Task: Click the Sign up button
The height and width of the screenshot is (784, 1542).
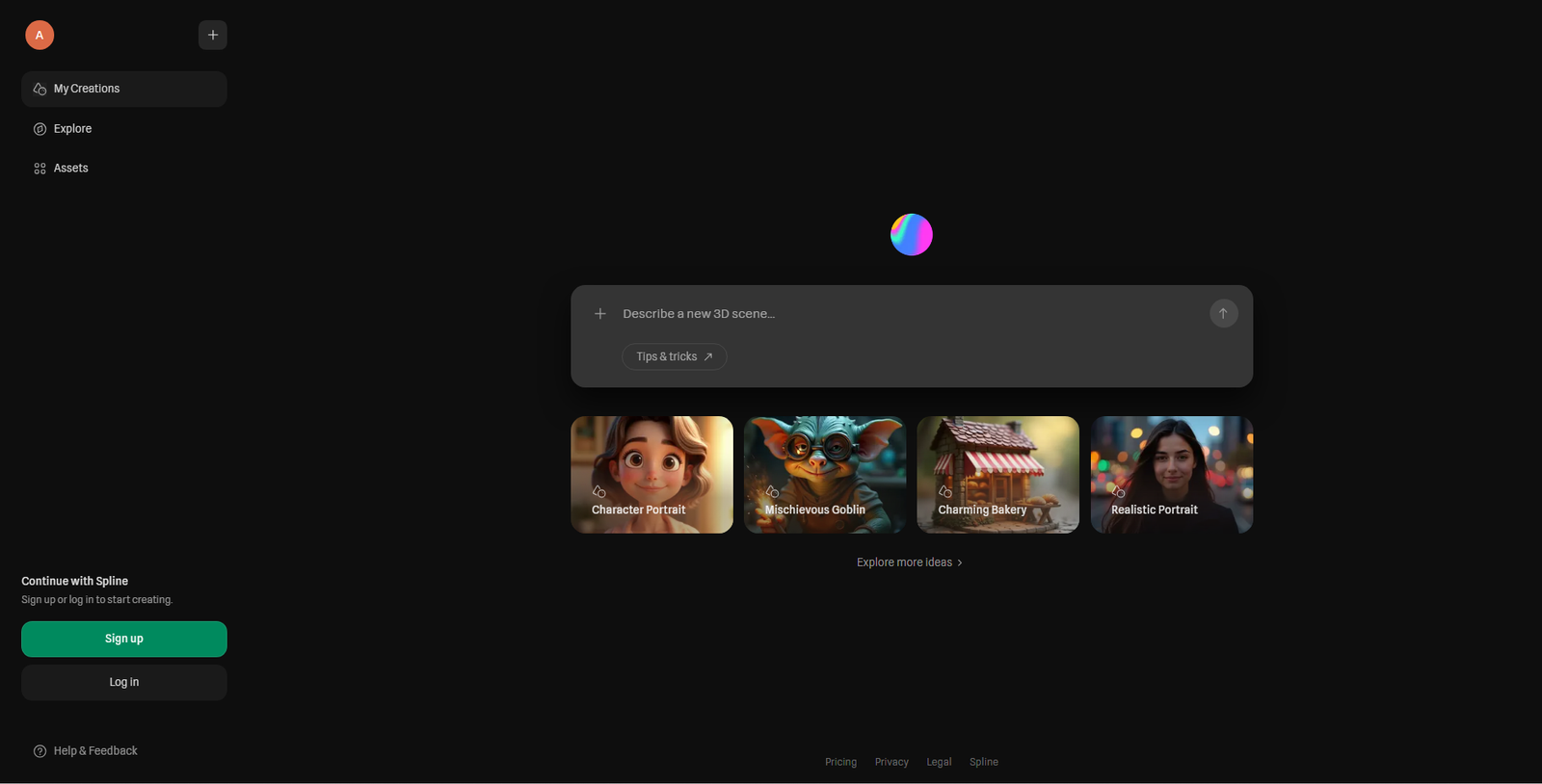Action: (124, 639)
